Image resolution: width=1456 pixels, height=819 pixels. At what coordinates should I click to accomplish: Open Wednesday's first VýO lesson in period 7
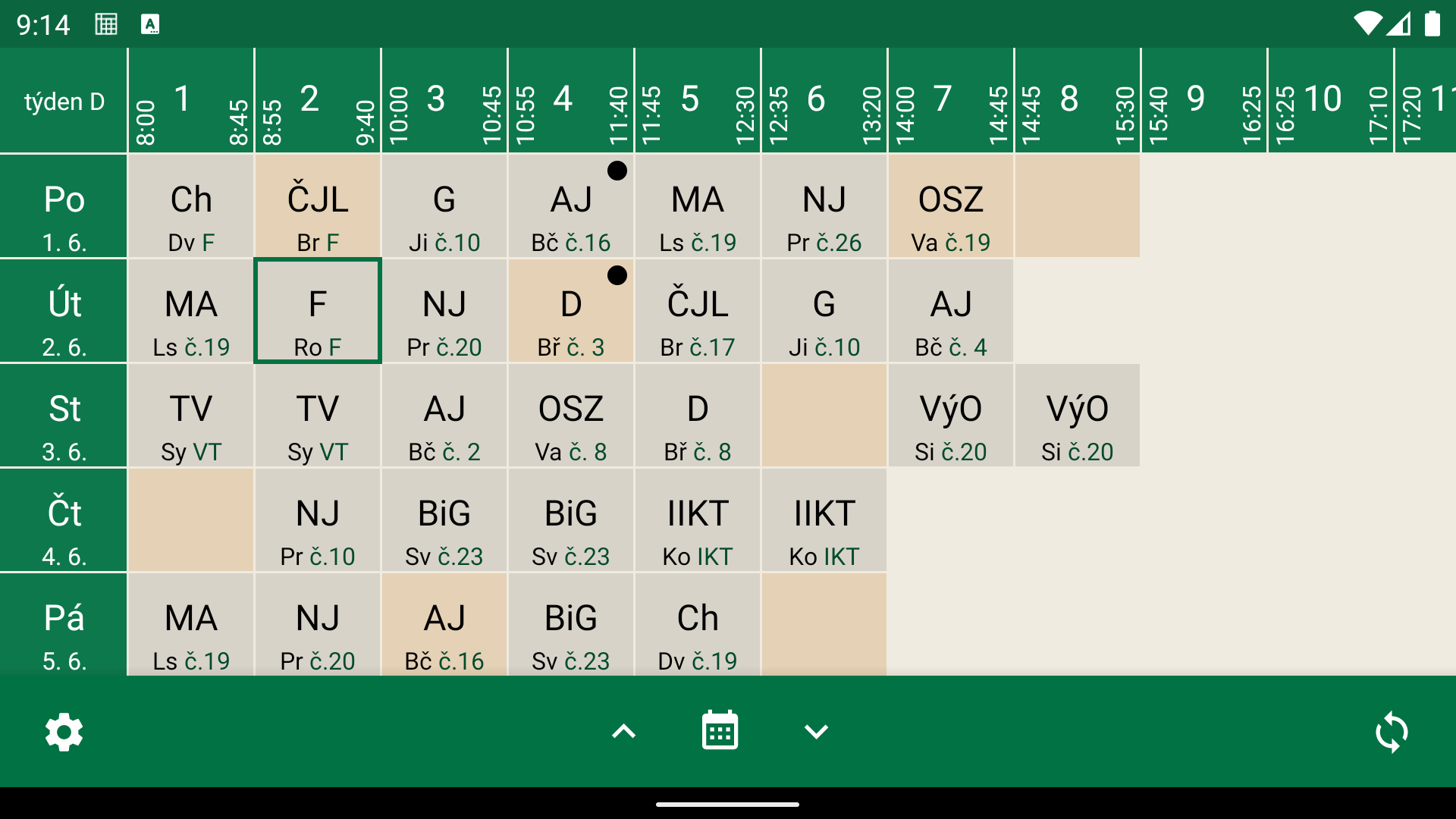click(x=950, y=416)
